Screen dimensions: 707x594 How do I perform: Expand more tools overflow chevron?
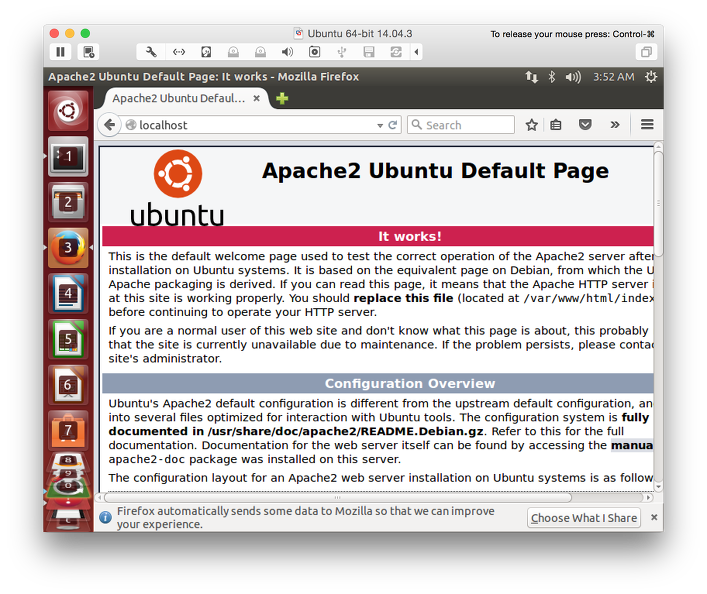(615, 125)
